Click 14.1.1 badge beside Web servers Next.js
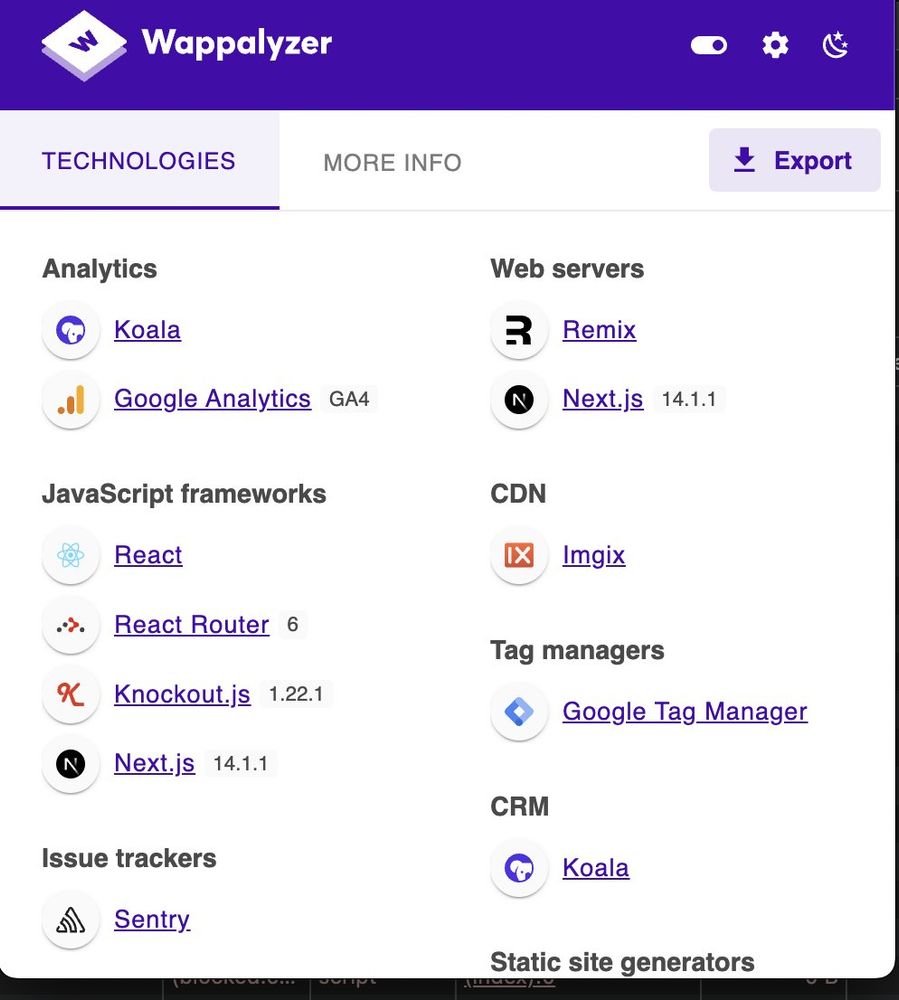899x1000 pixels. point(689,399)
